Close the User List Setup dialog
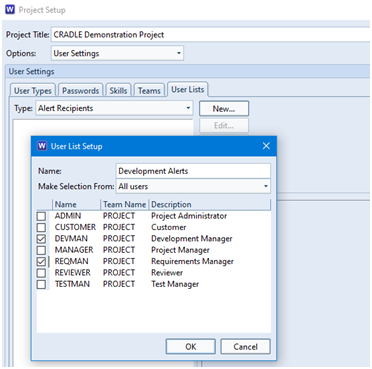 point(266,146)
